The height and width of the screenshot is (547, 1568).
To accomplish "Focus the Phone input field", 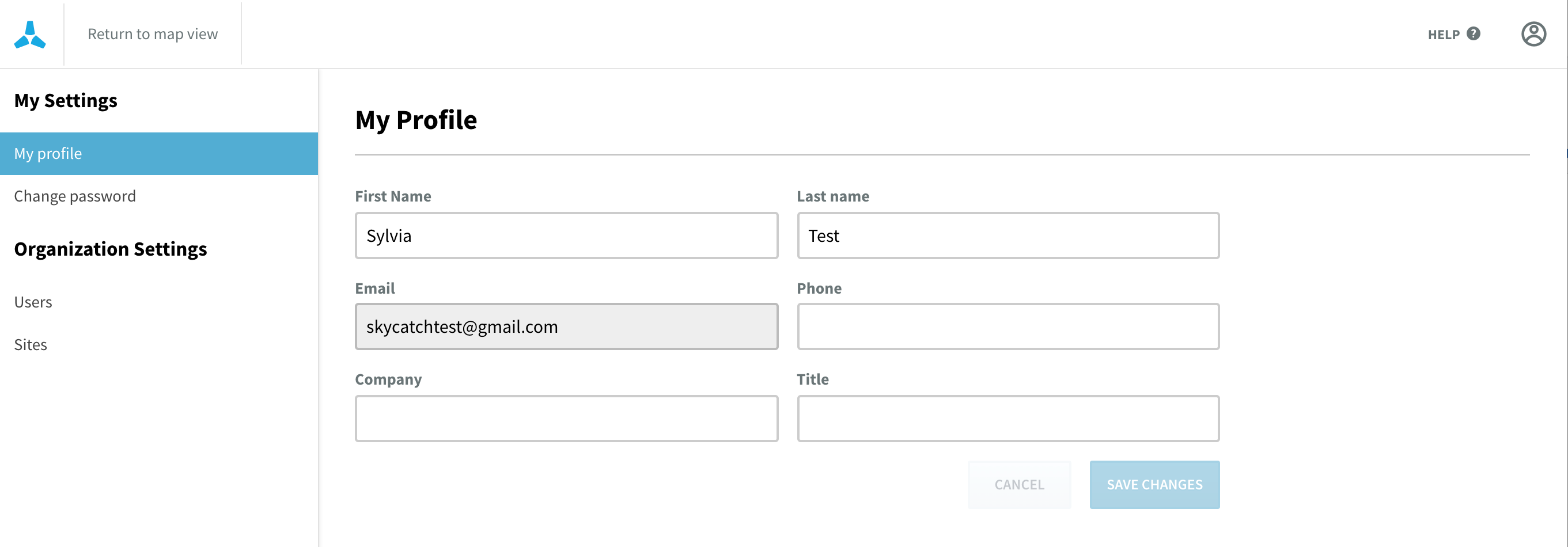I will pos(1008,326).
